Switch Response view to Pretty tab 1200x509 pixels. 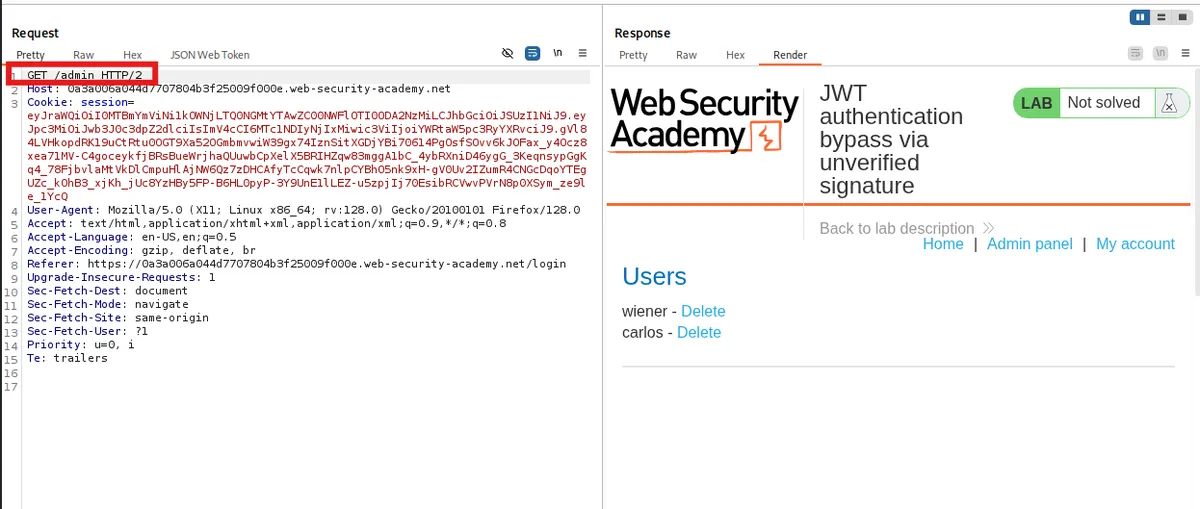pos(633,55)
